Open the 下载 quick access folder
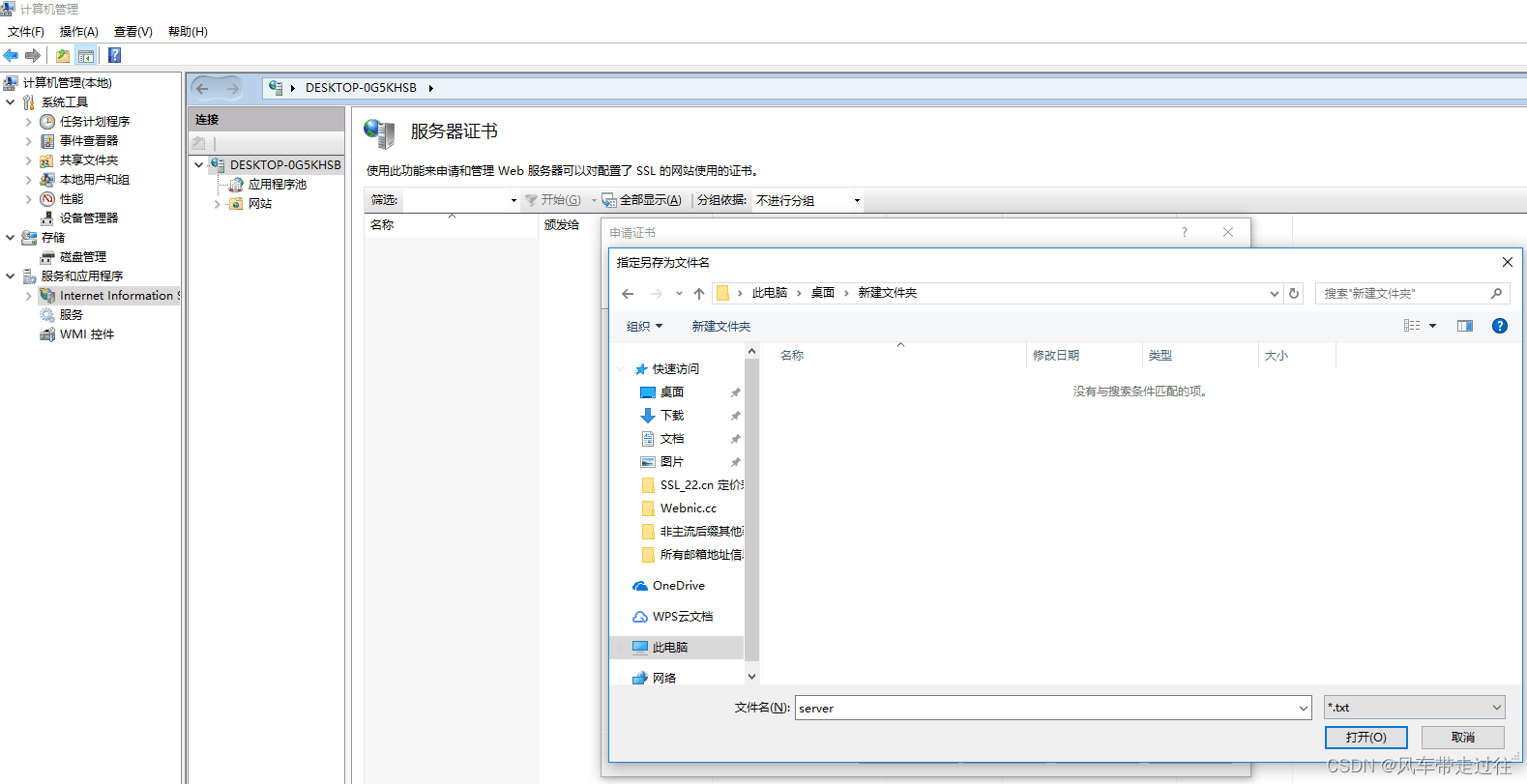Screen dimensions: 1527x784 (x=671, y=416)
